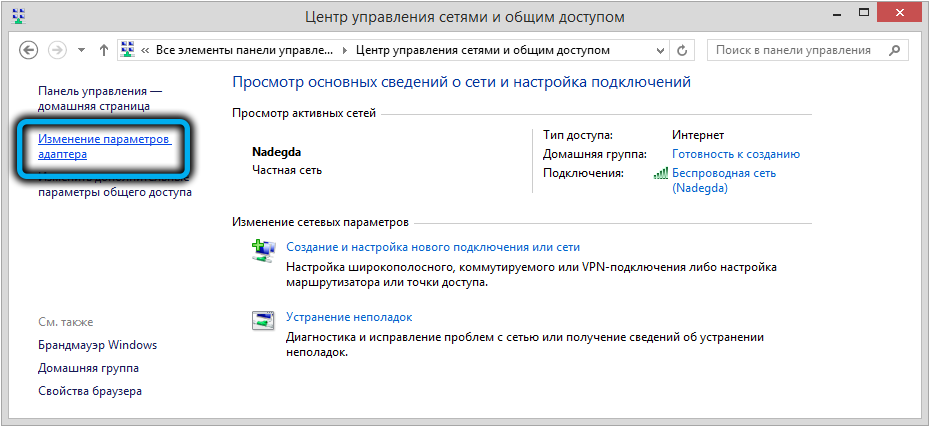
Task: Click the green wireless signal bars icon
Action: pyautogui.click(x=660, y=174)
